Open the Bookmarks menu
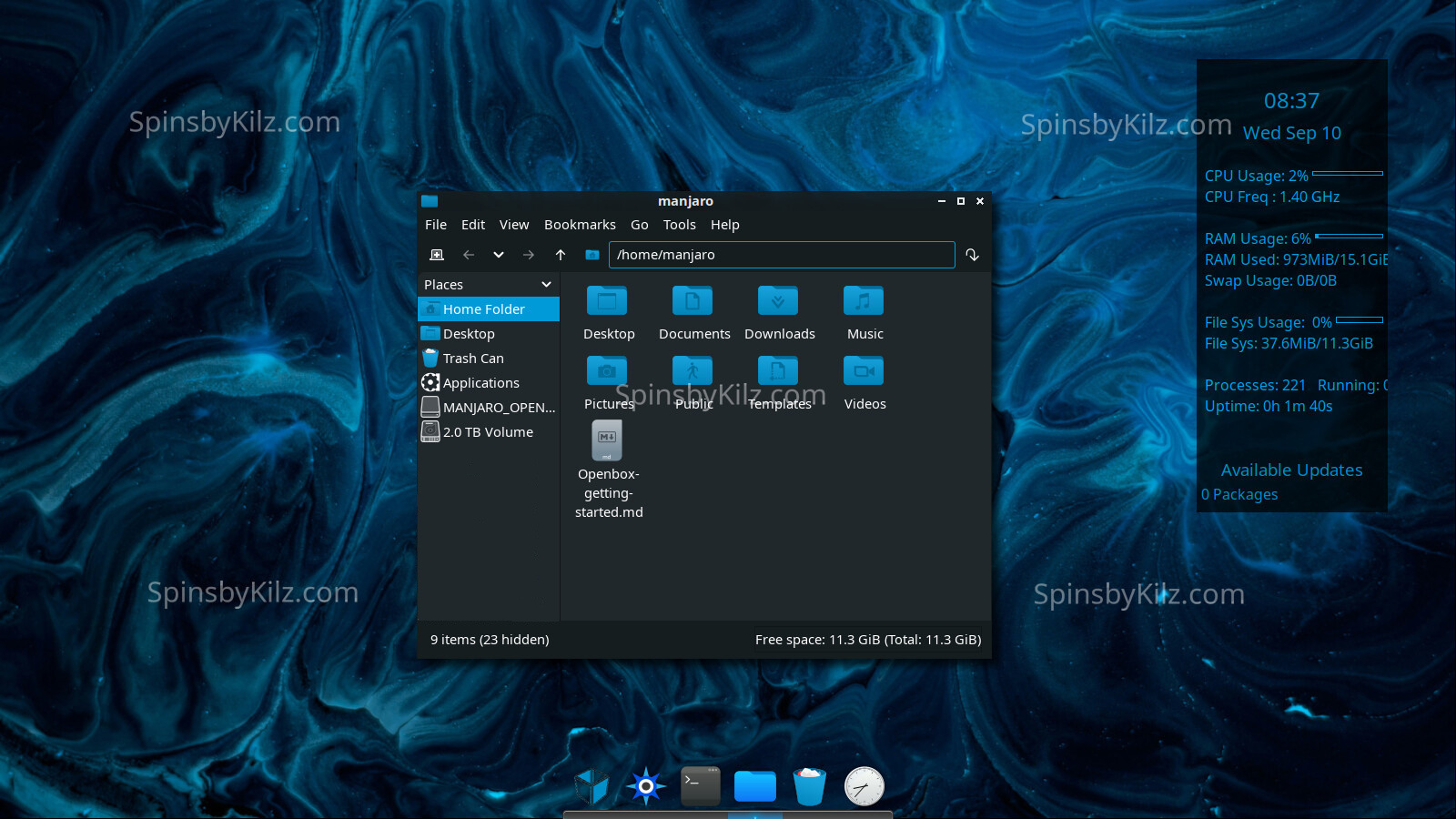The height and width of the screenshot is (819, 1456). tap(580, 225)
